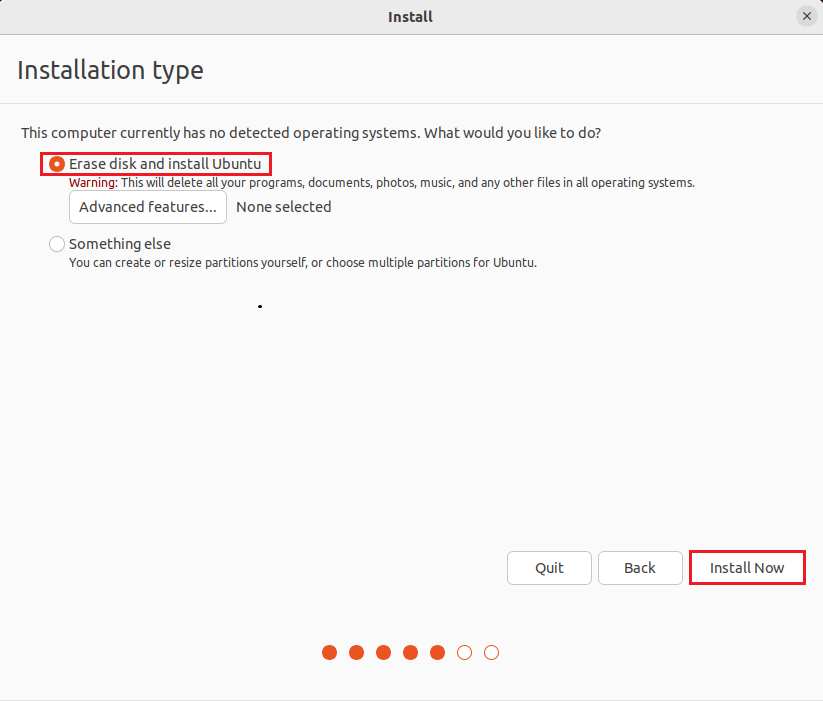Click the red Warning text line

(380, 183)
